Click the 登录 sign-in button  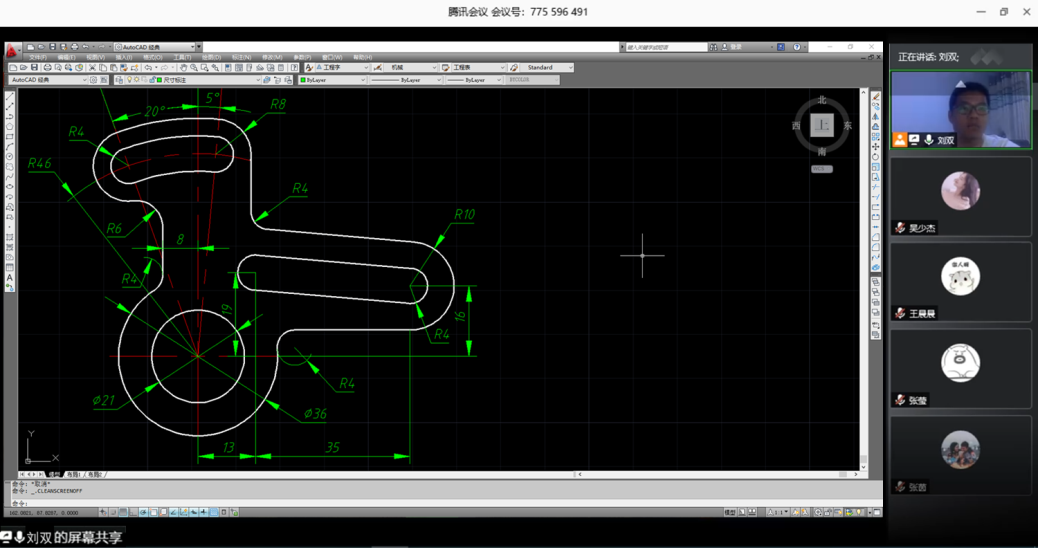[x=737, y=47]
